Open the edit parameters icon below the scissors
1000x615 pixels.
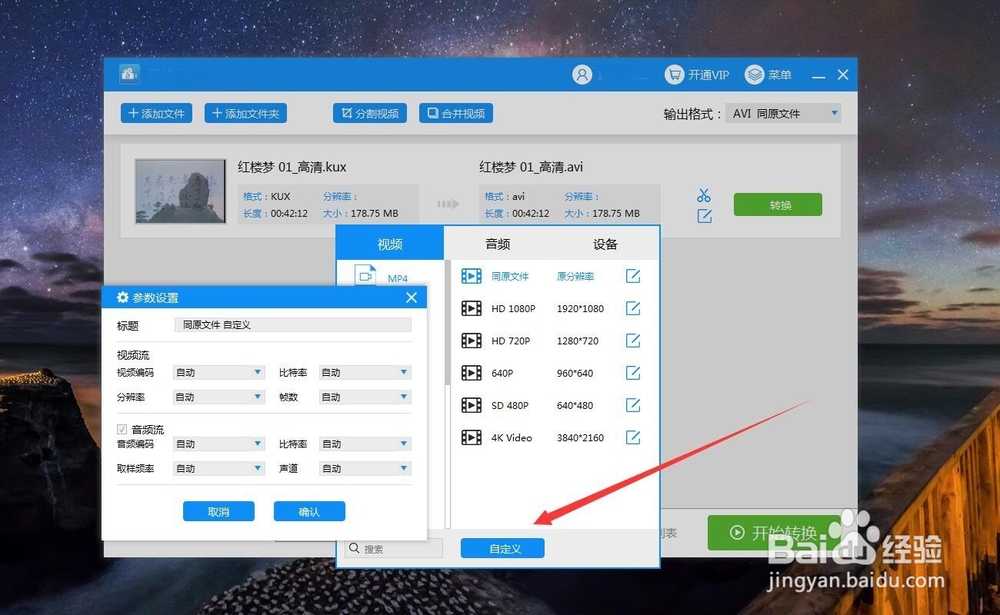703,214
